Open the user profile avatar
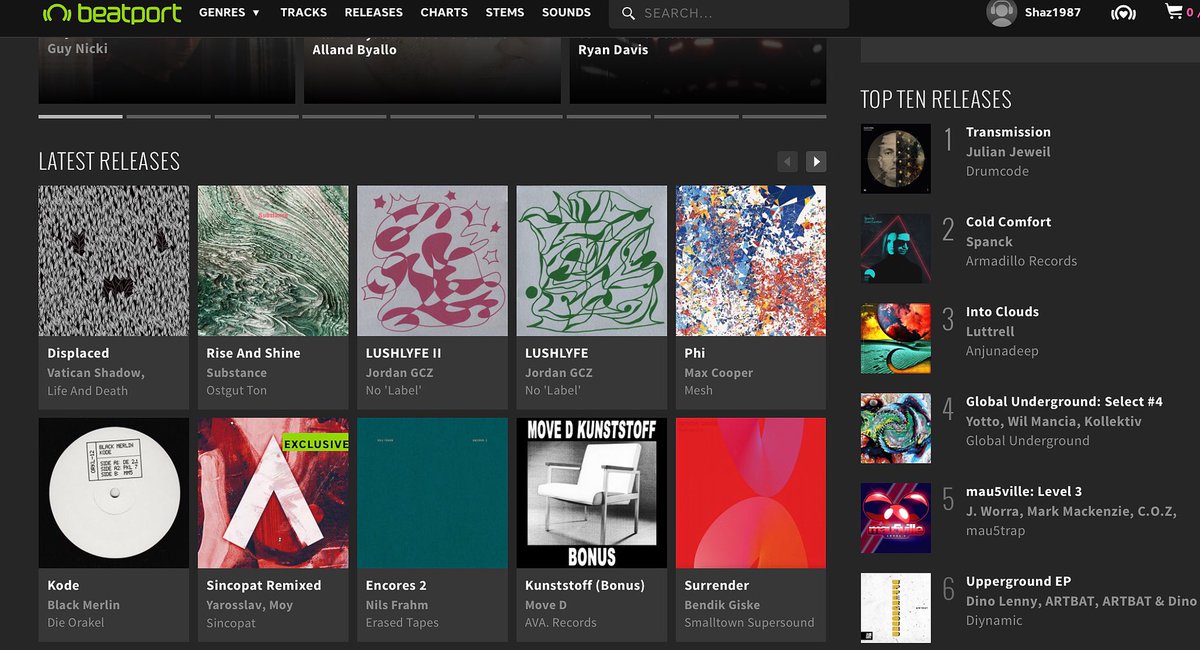The width and height of the screenshot is (1200, 650). pyautogui.click(x=1001, y=13)
